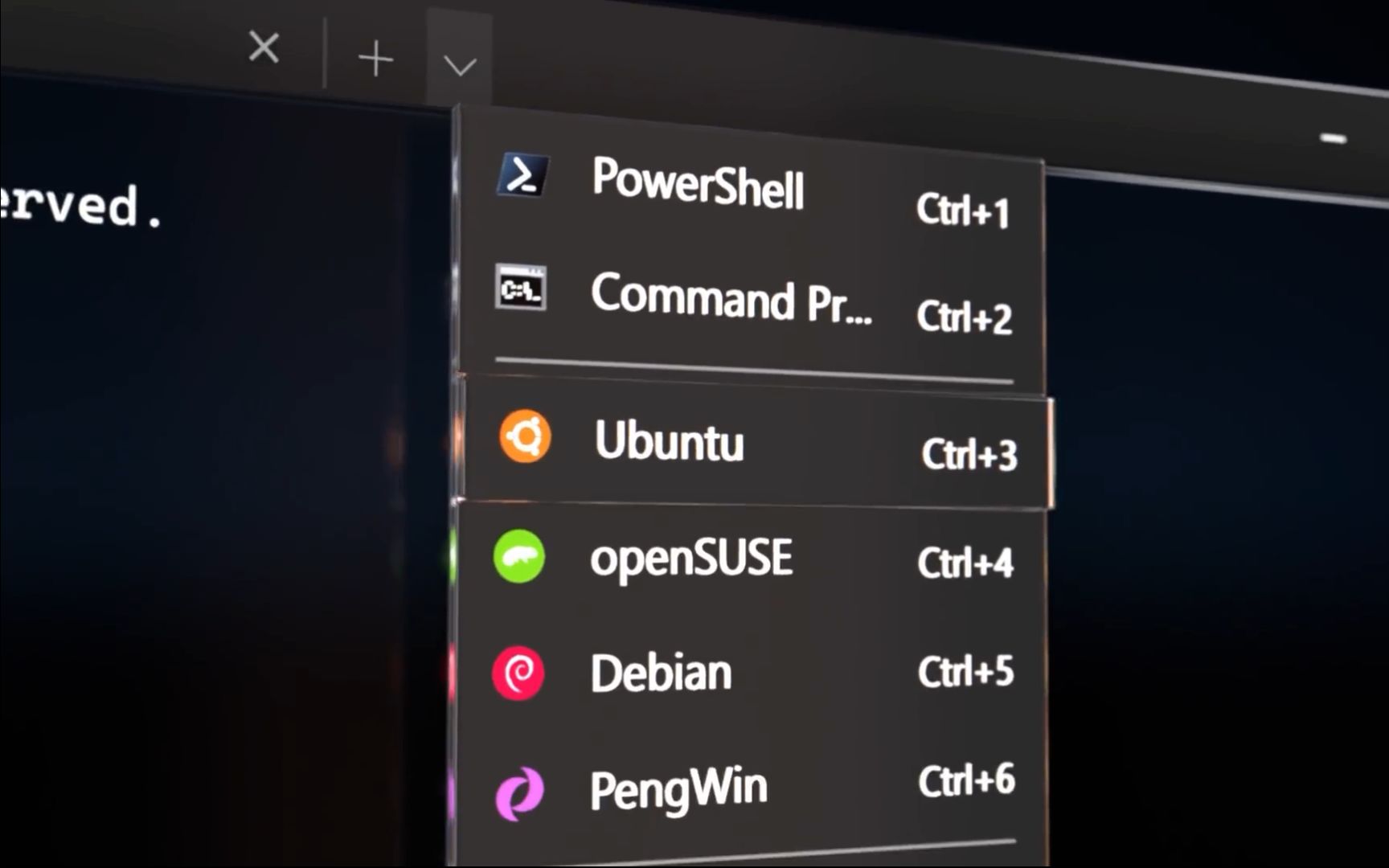Pick PengWin profile entry

tap(752, 788)
